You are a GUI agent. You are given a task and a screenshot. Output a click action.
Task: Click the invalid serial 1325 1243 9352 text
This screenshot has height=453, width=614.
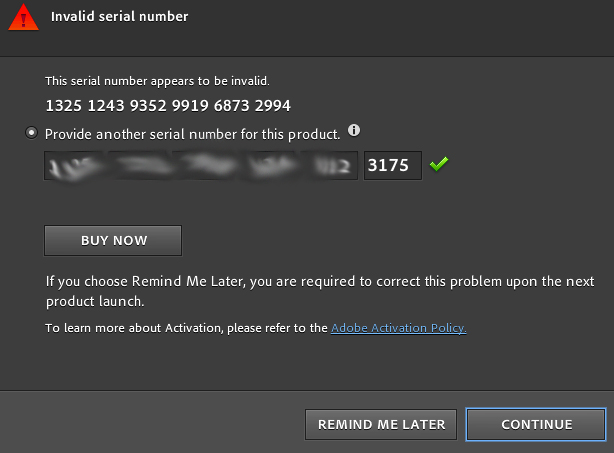[x=168, y=106]
